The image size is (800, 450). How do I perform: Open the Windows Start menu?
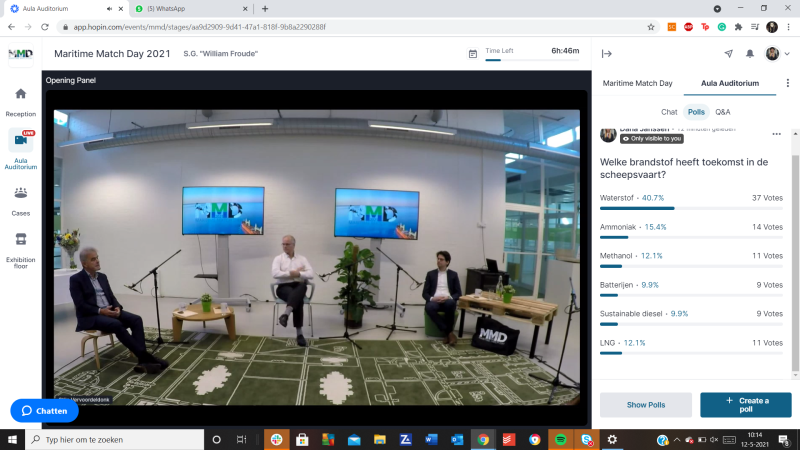coord(12,439)
